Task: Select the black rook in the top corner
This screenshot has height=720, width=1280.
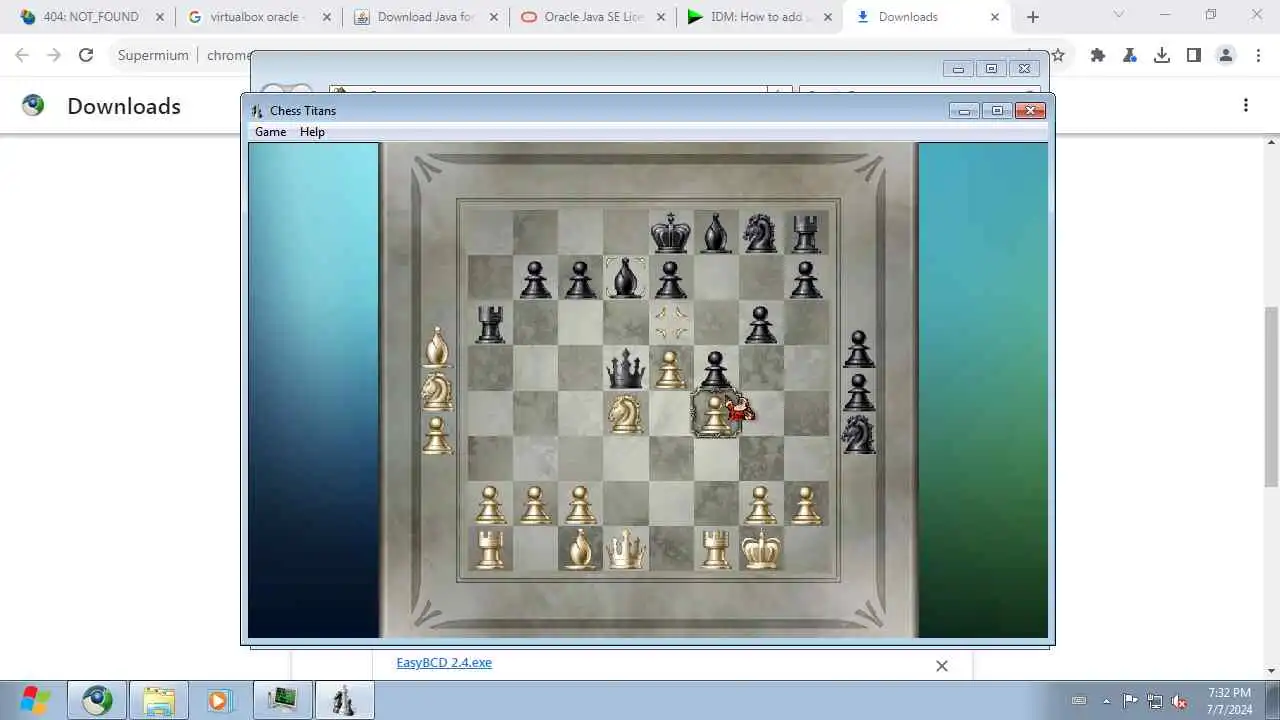Action: pyautogui.click(x=805, y=235)
